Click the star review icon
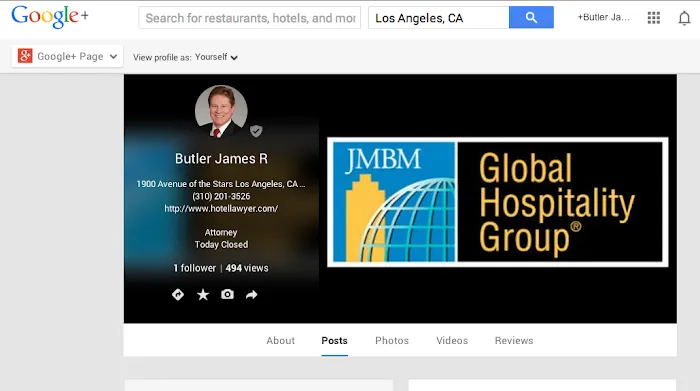The width and height of the screenshot is (700, 391). (x=203, y=295)
